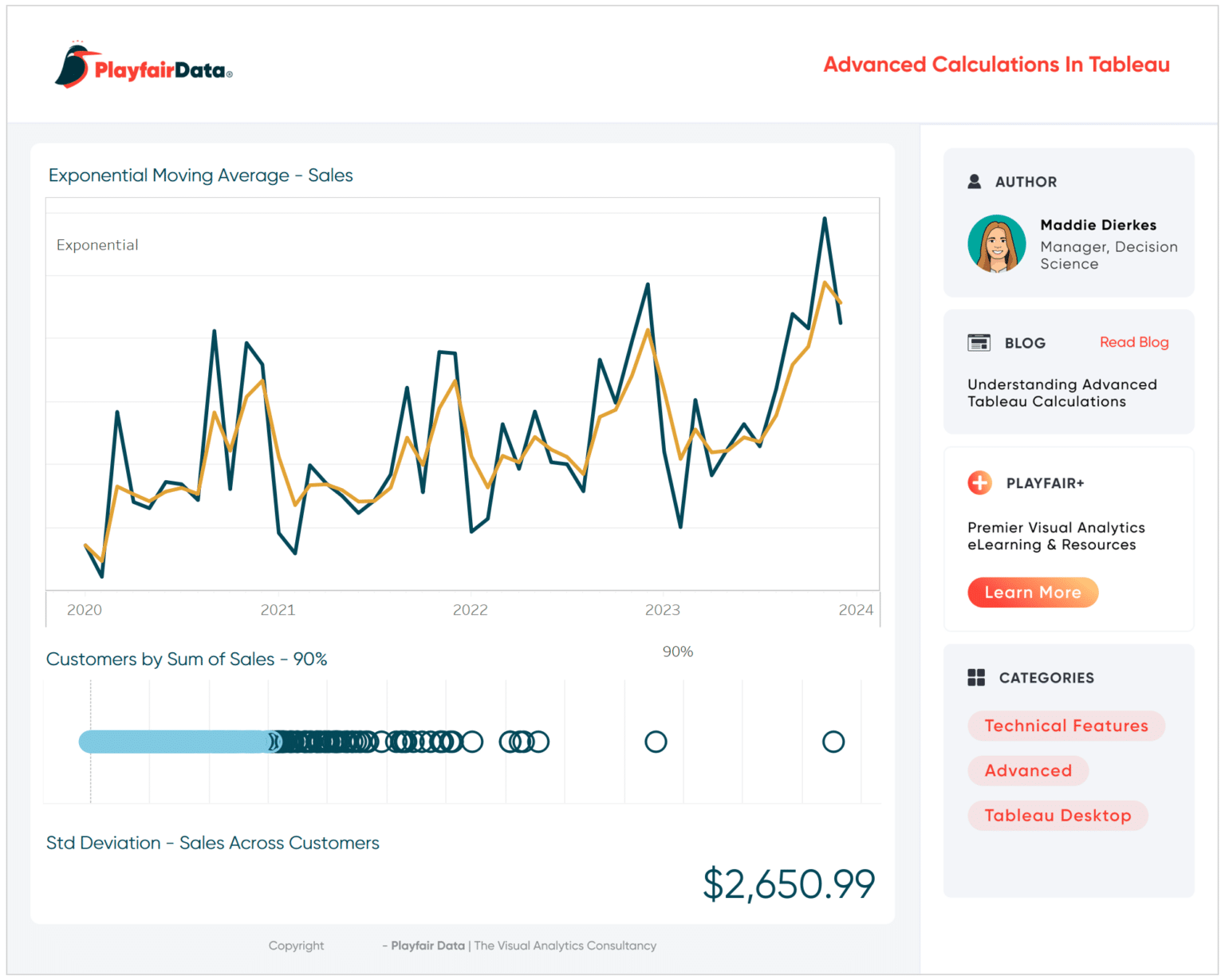Toggle the Technical Features category tag
This screenshot has width=1225, height=980.
click(1065, 726)
